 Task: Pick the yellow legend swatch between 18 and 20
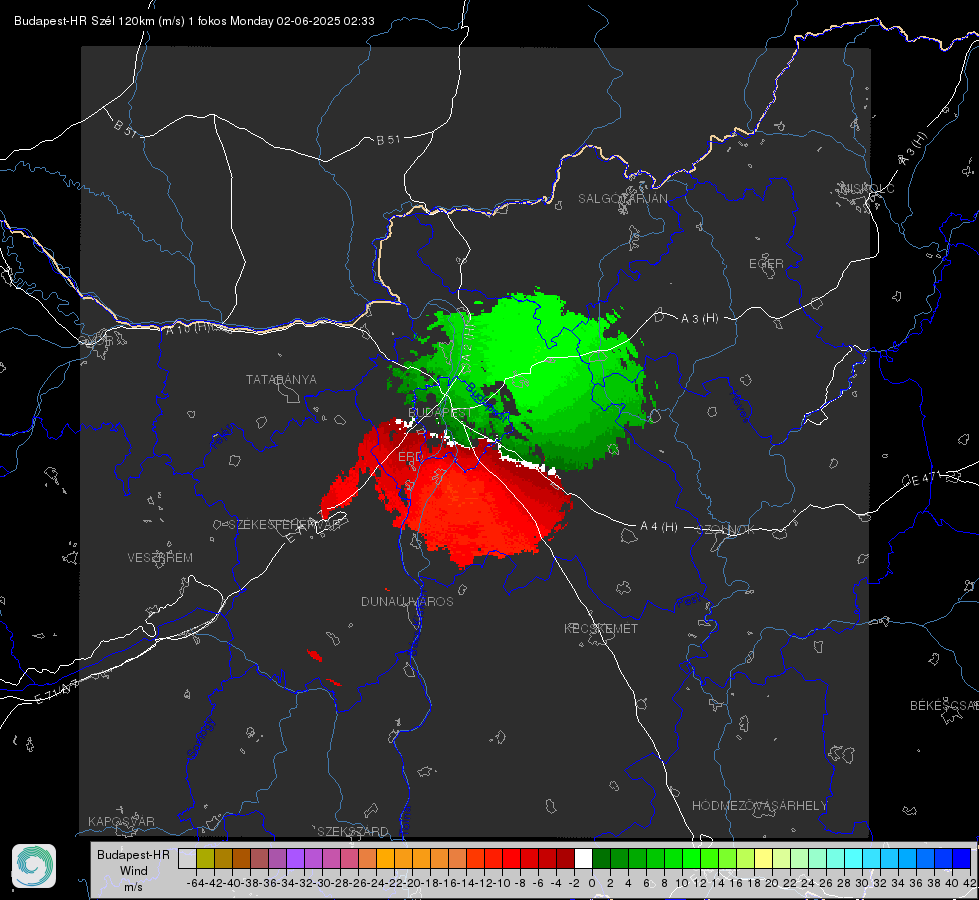[x=764, y=858]
